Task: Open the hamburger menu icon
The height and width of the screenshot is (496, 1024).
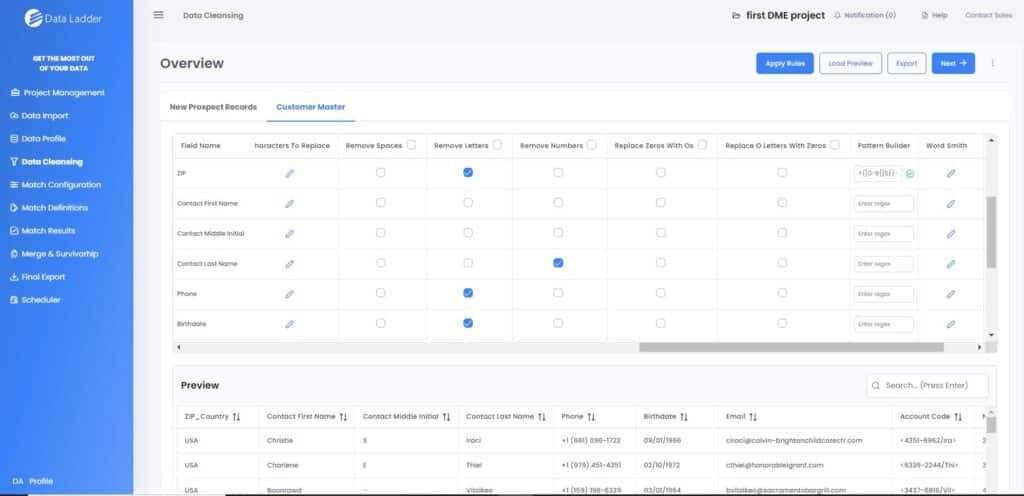Action: (158, 15)
